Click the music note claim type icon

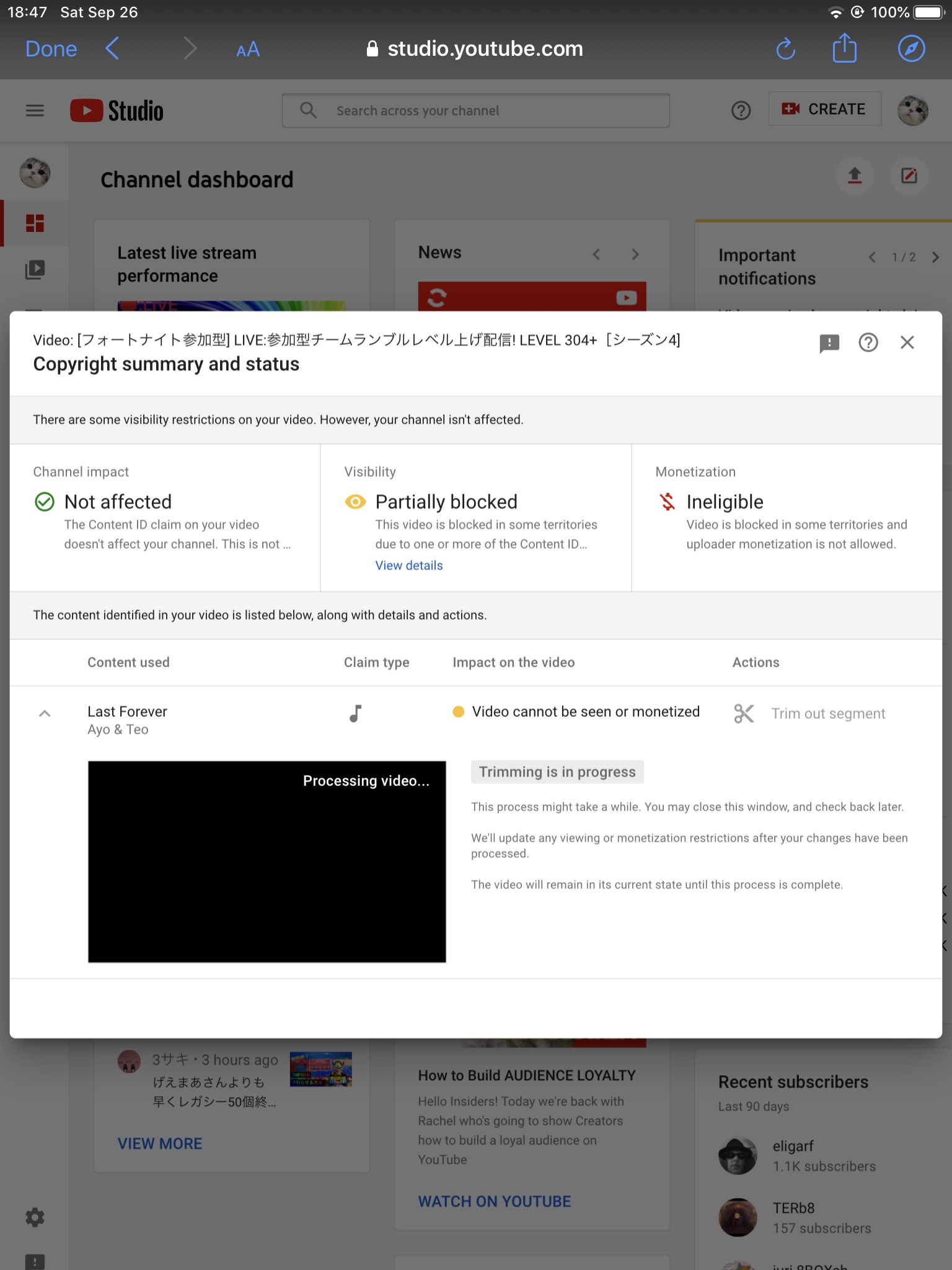pos(355,714)
